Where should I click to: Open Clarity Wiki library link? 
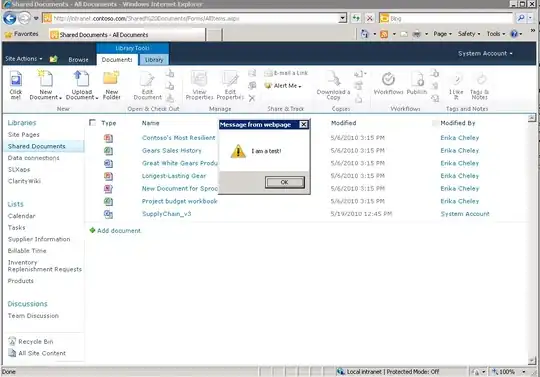click(x=24, y=181)
